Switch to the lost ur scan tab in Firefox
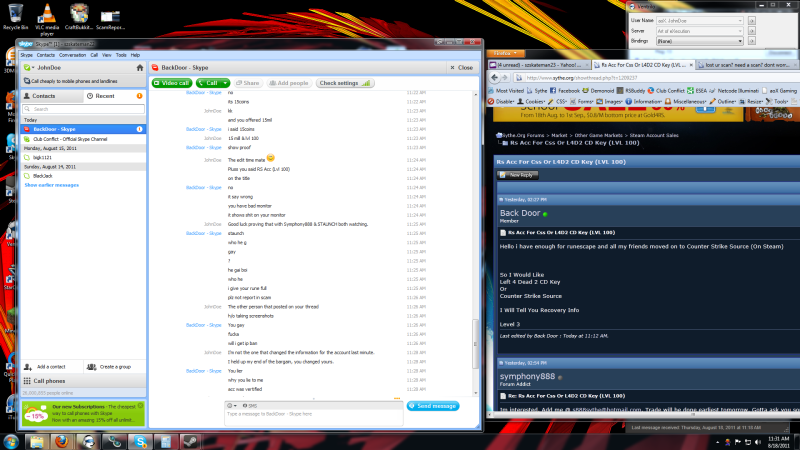800x450 pixels. coord(747,65)
